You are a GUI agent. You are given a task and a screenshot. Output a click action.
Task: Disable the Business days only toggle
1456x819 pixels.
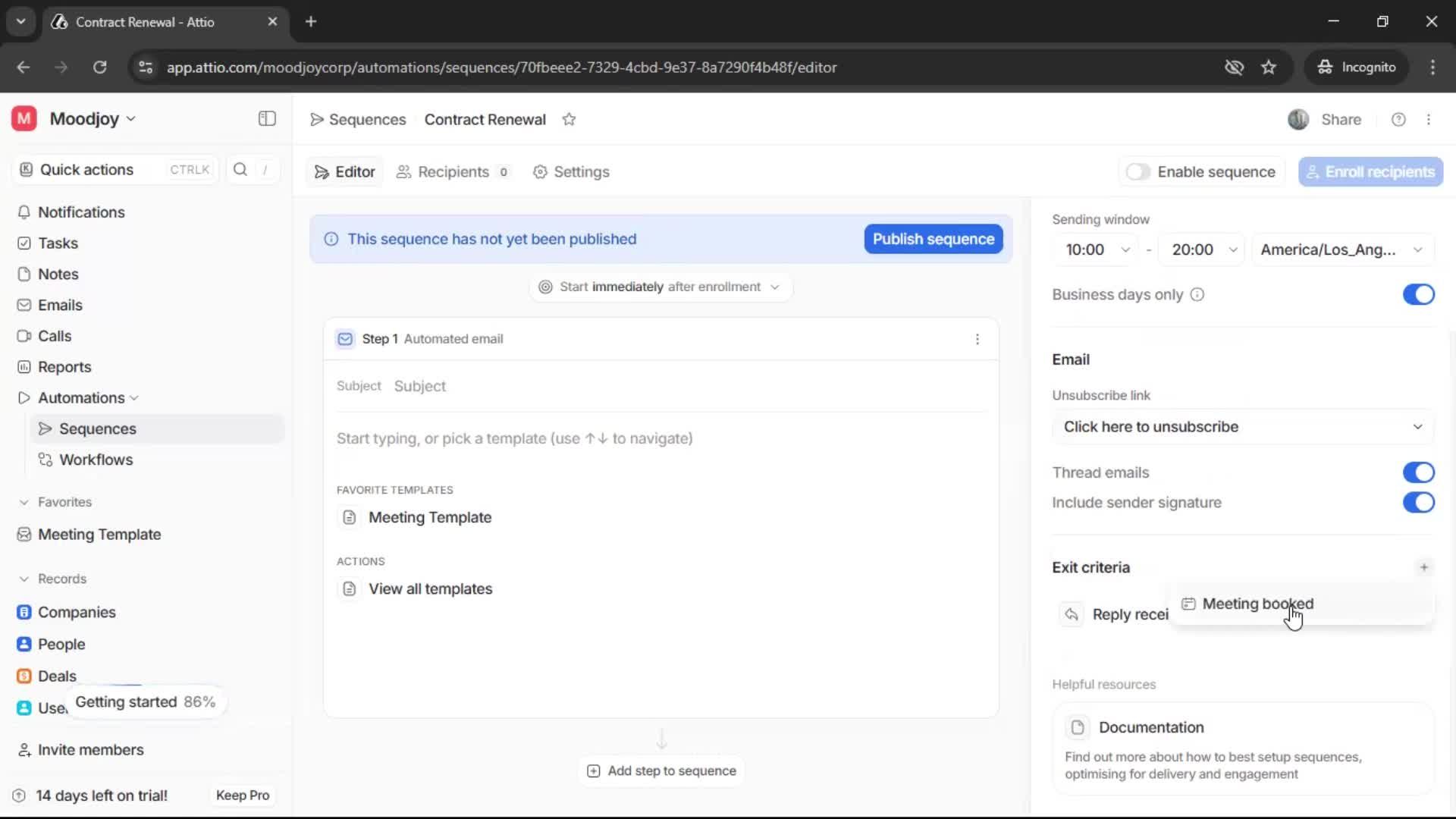click(x=1417, y=295)
